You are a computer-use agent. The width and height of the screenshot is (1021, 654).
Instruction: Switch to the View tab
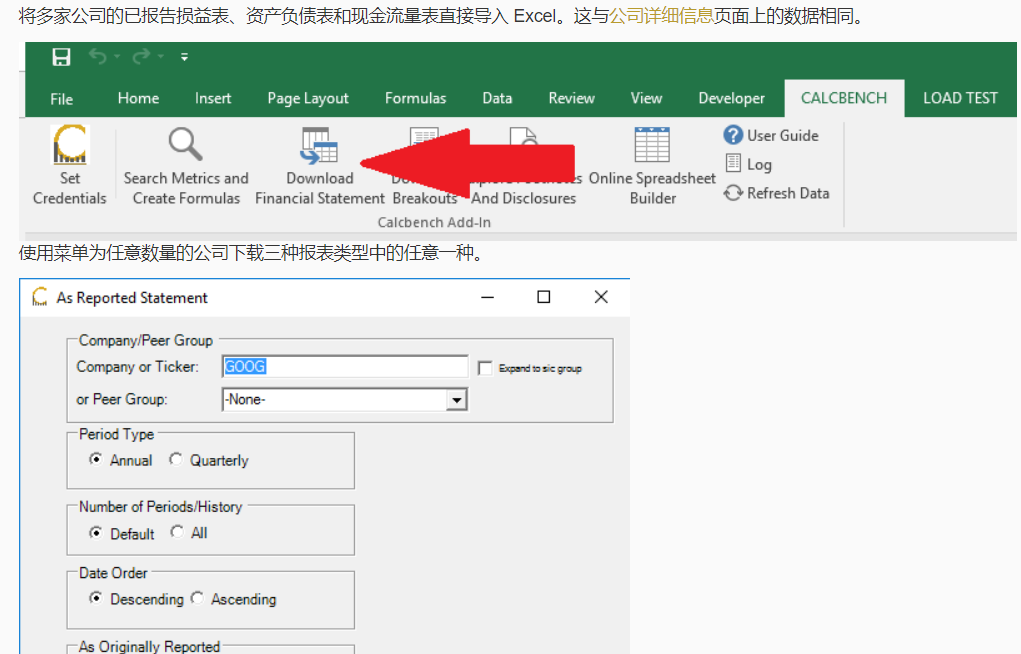pos(646,98)
